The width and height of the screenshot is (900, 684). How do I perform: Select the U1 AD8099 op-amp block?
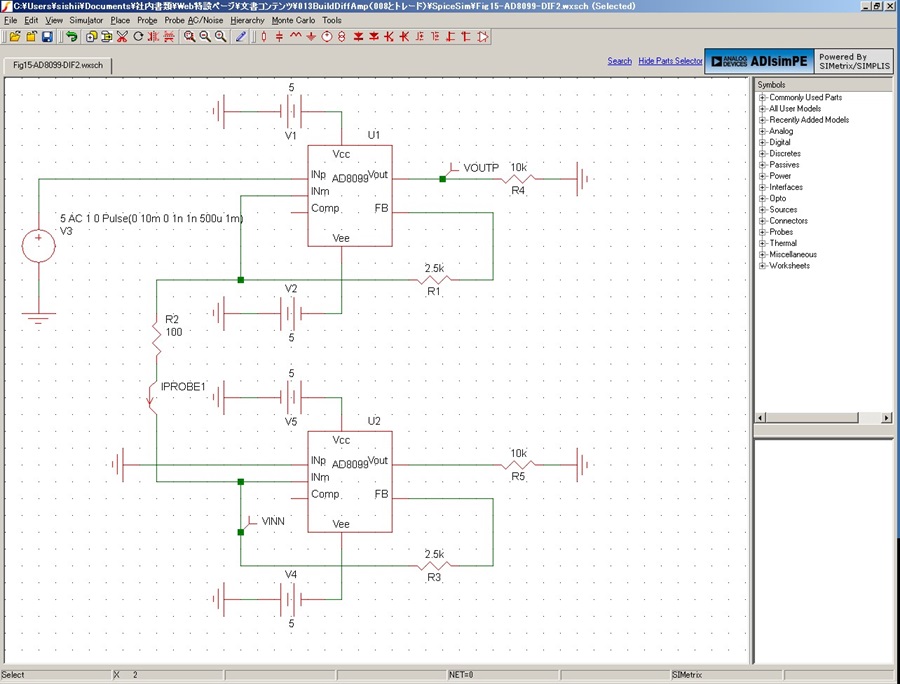[x=350, y=196]
